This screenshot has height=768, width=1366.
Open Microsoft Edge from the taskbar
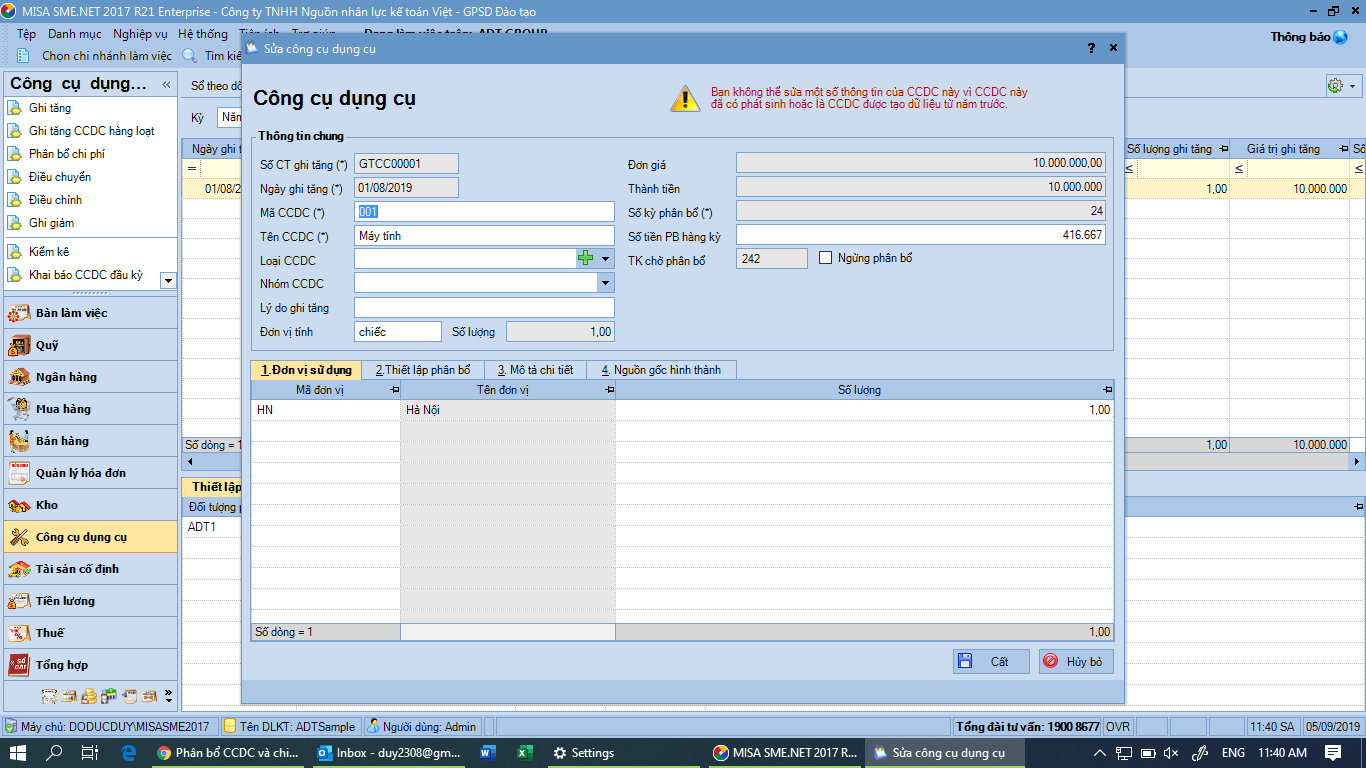tap(128, 753)
